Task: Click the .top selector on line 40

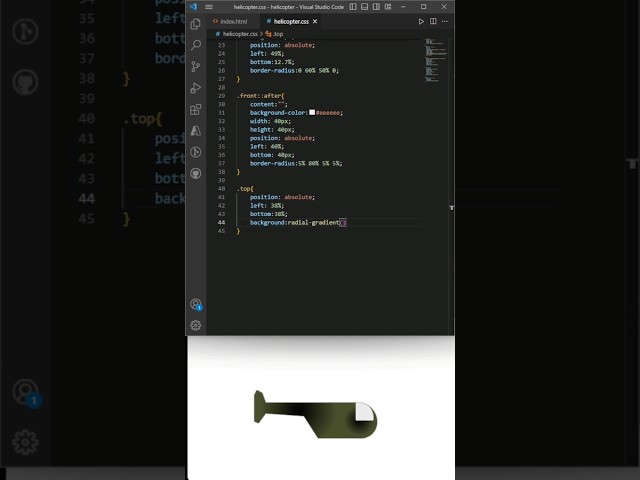Action: pyautogui.click(x=245, y=189)
